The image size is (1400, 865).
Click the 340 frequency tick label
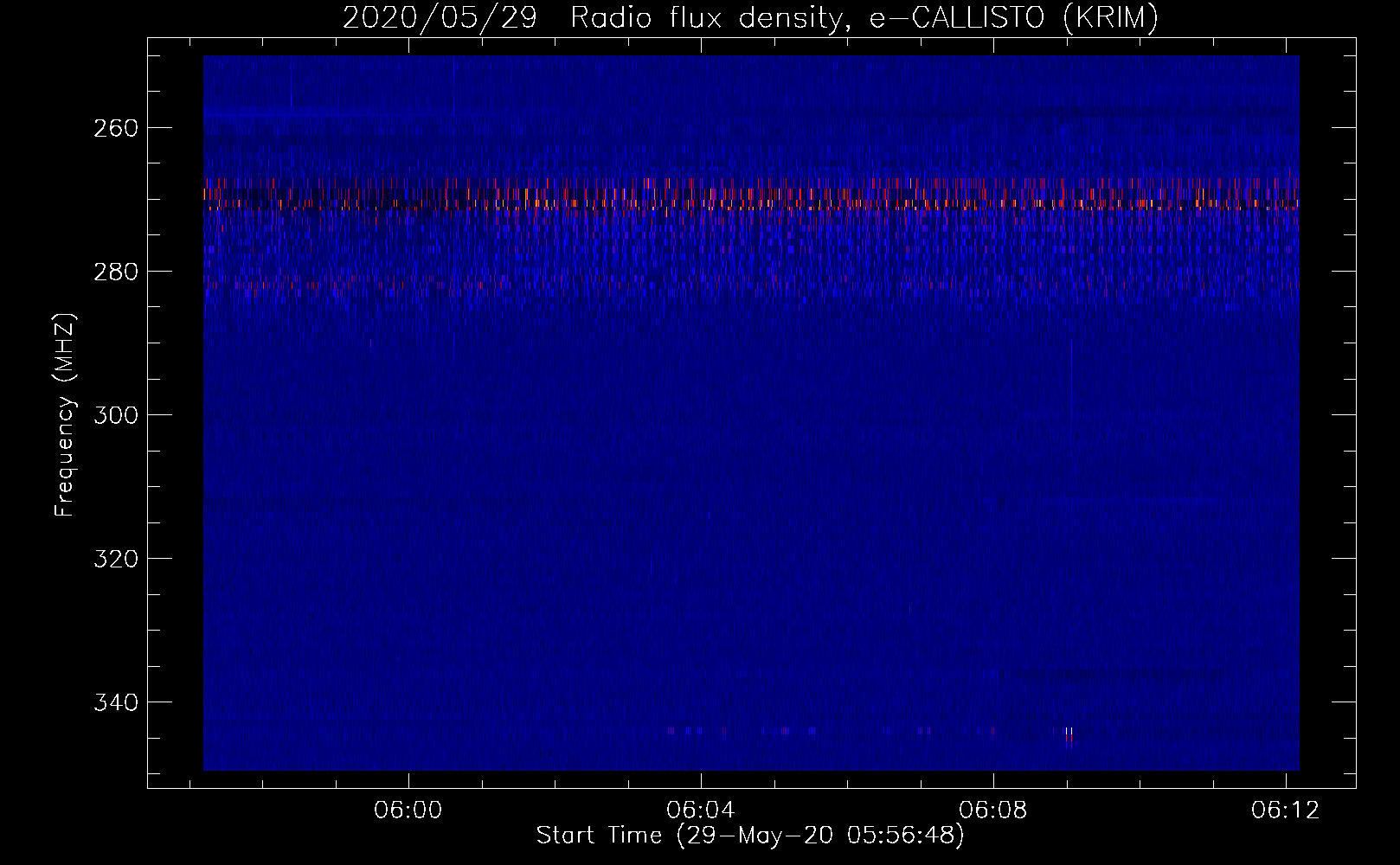point(114,702)
